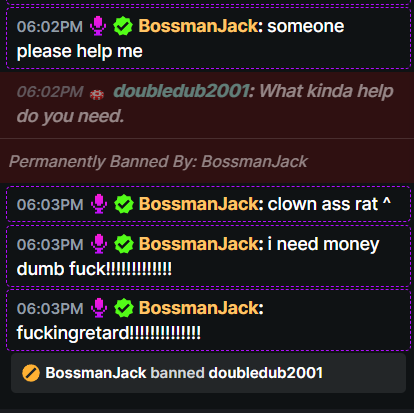Open the doubledub2001 username in the deleted message
Viewport: 414px width, 413px height.
182,91
